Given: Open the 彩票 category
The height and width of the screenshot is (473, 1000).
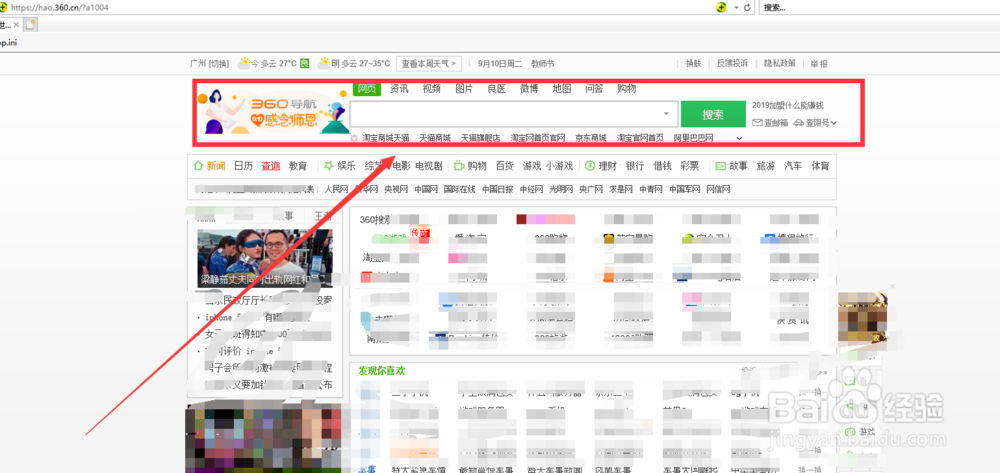Looking at the screenshot, I should [689, 166].
